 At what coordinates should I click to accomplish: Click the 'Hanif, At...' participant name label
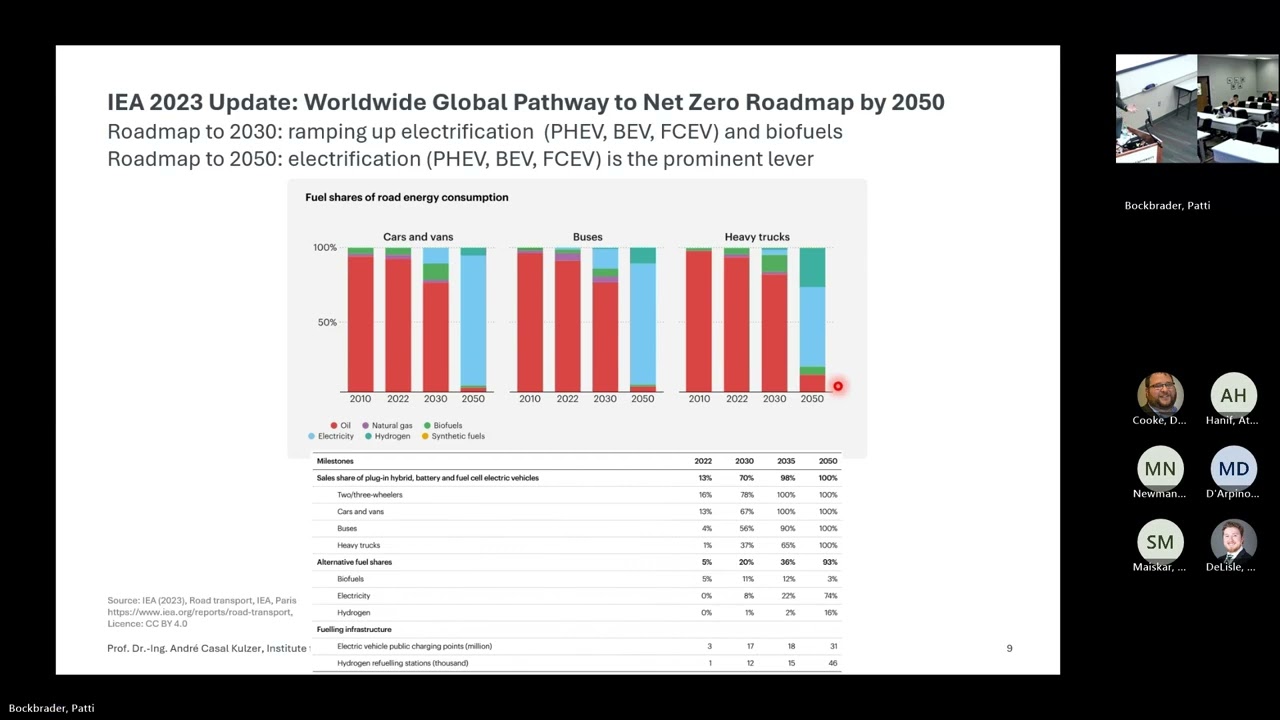pos(1232,420)
